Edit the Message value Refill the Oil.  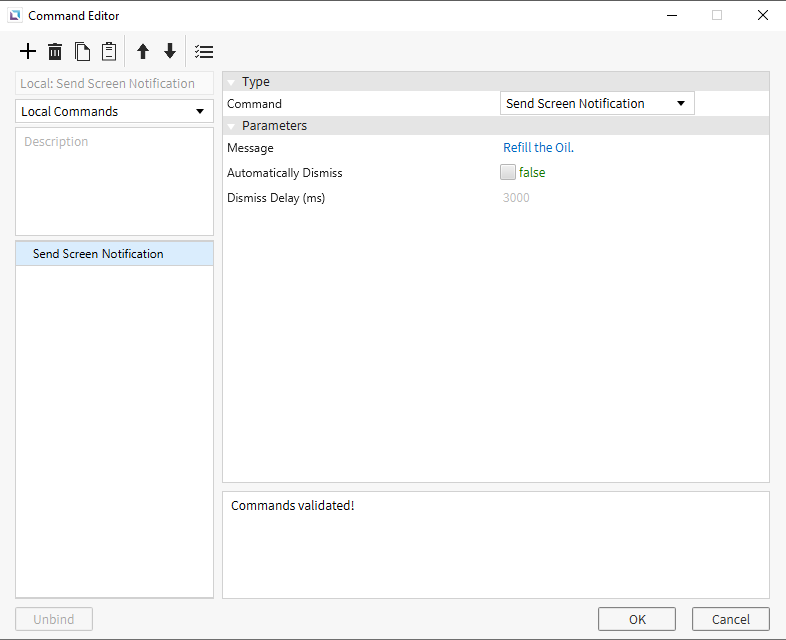pos(538,147)
